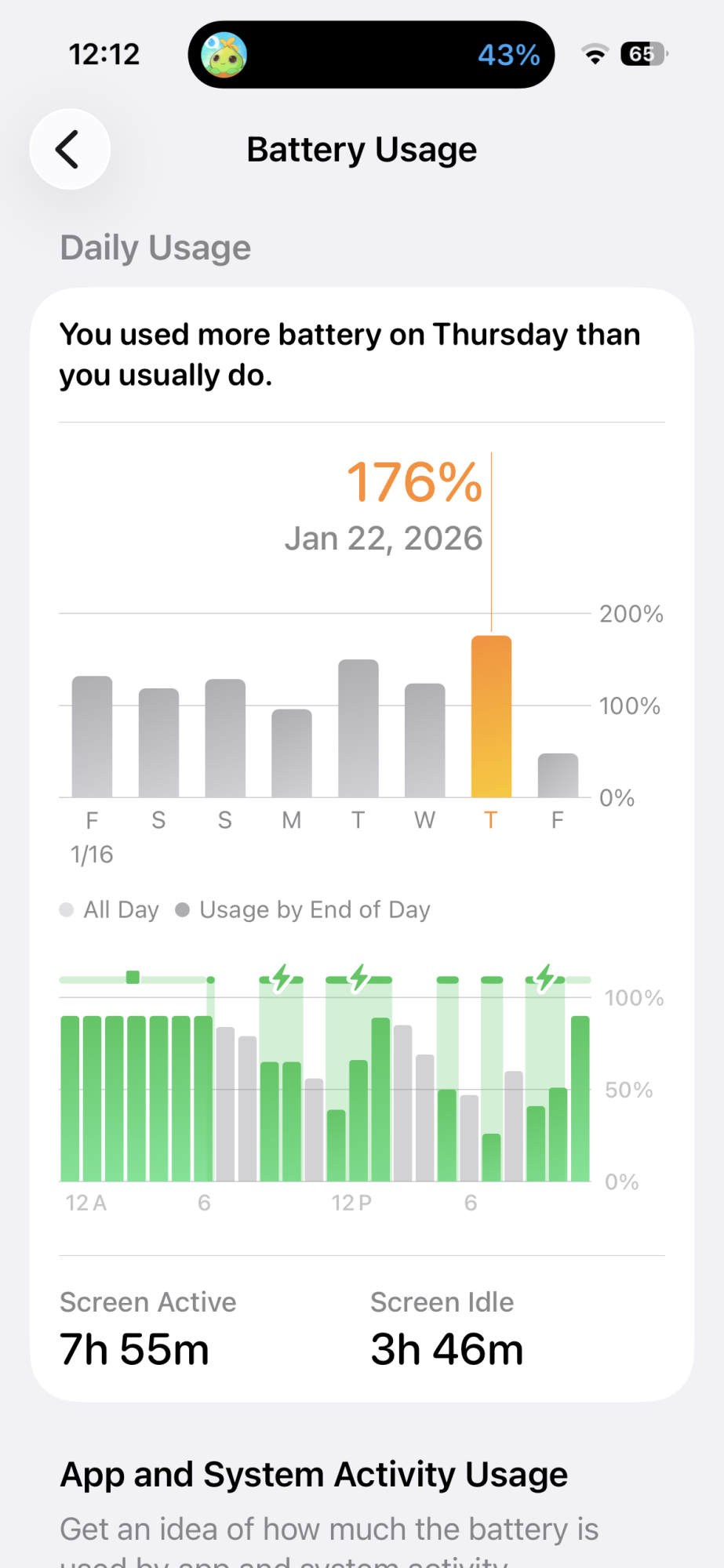The image size is (724, 1568).
Task: Tap the battery indicator showing 65
Action: (x=643, y=54)
